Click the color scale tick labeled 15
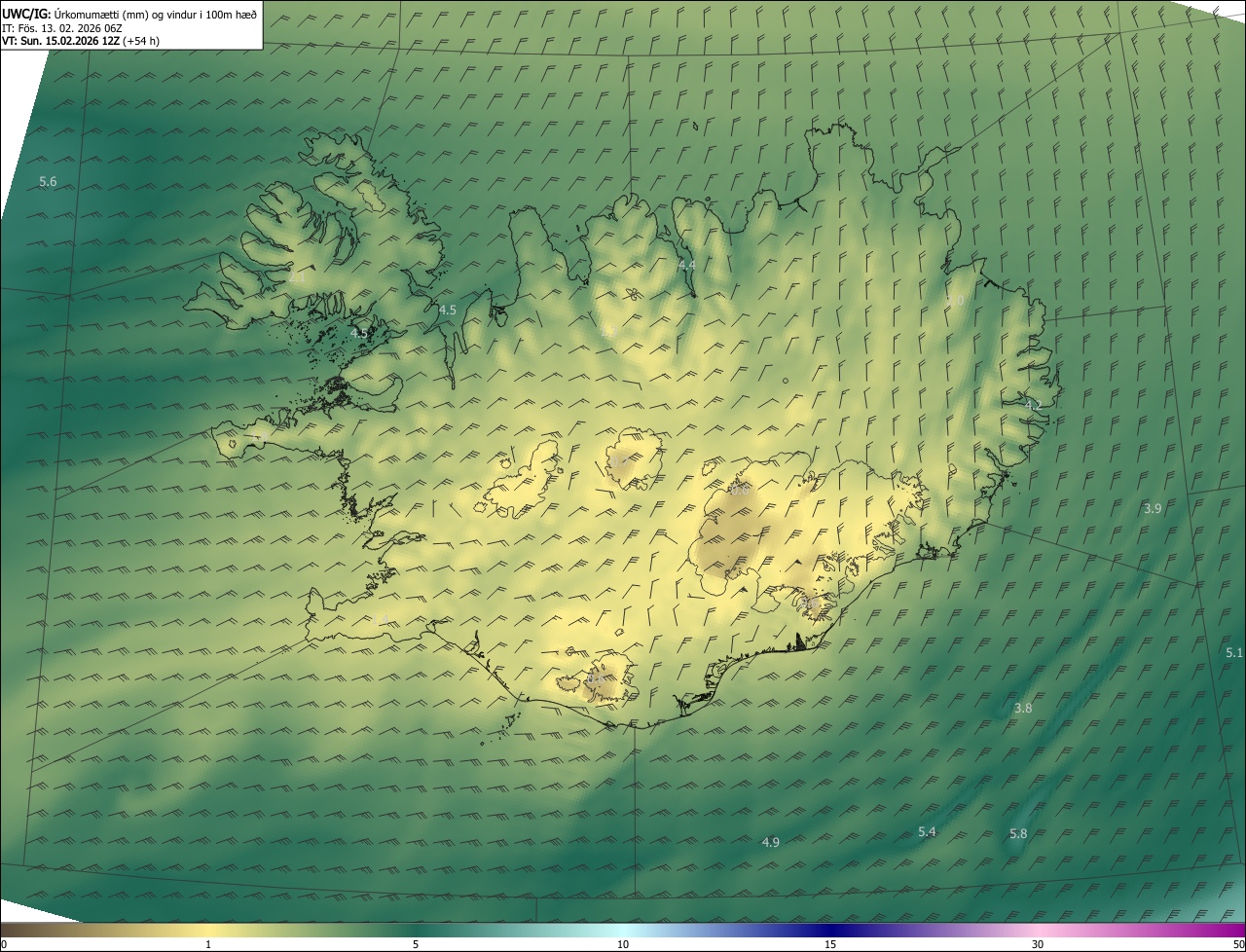Image resolution: width=1246 pixels, height=952 pixels. (x=830, y=944)
